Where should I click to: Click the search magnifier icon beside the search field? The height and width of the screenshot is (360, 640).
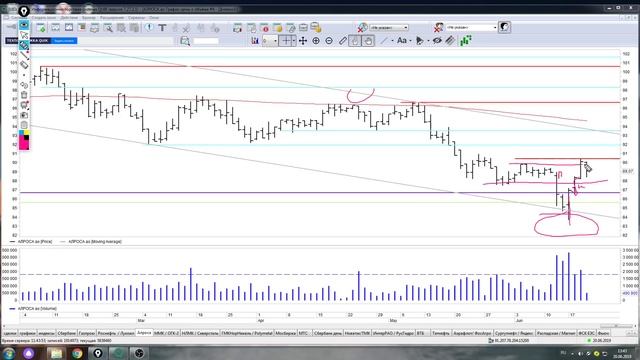pyautogui.click(x=185, y=41)
